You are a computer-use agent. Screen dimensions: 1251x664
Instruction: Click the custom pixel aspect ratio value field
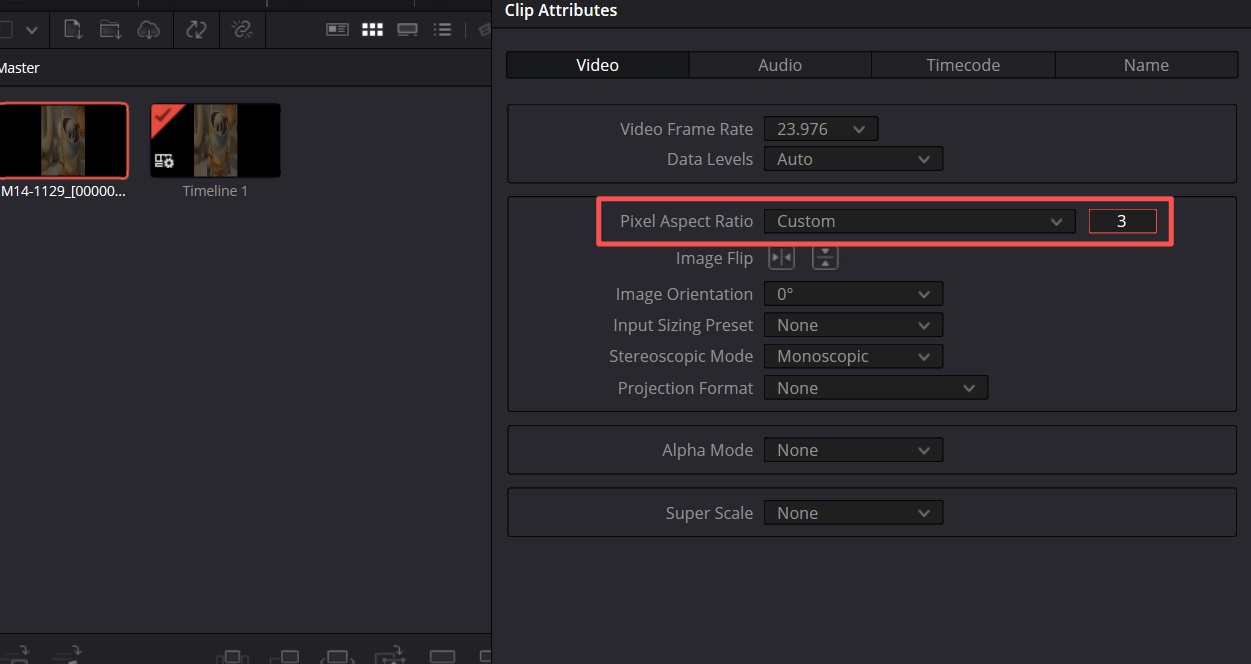click(x=1122, y=221)
